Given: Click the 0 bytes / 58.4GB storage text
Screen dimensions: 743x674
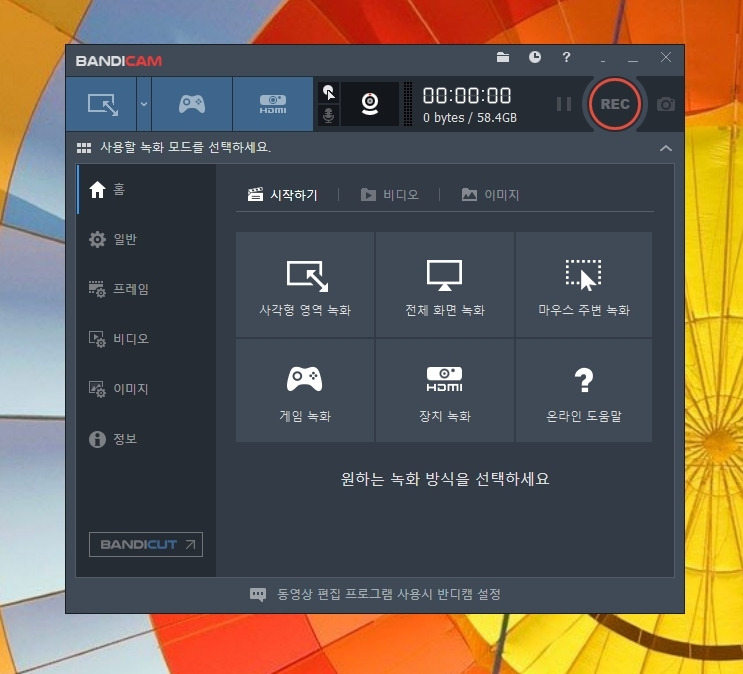Looking at the screenshot, I should click(470, 118).
